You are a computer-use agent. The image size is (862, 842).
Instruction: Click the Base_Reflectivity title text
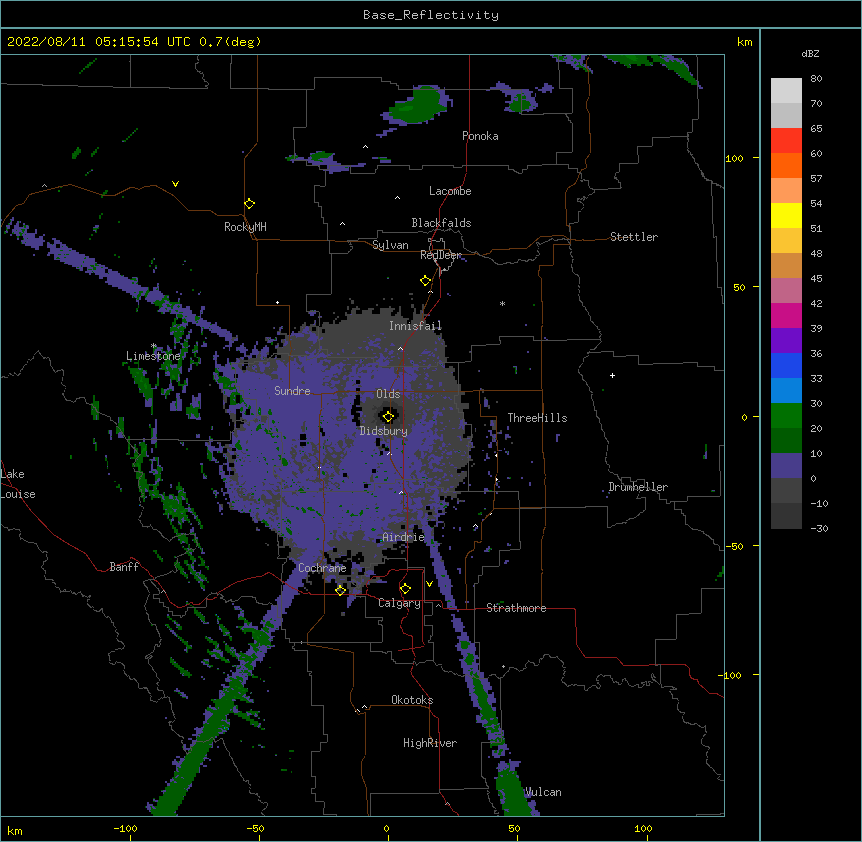[x=431, y=15]
